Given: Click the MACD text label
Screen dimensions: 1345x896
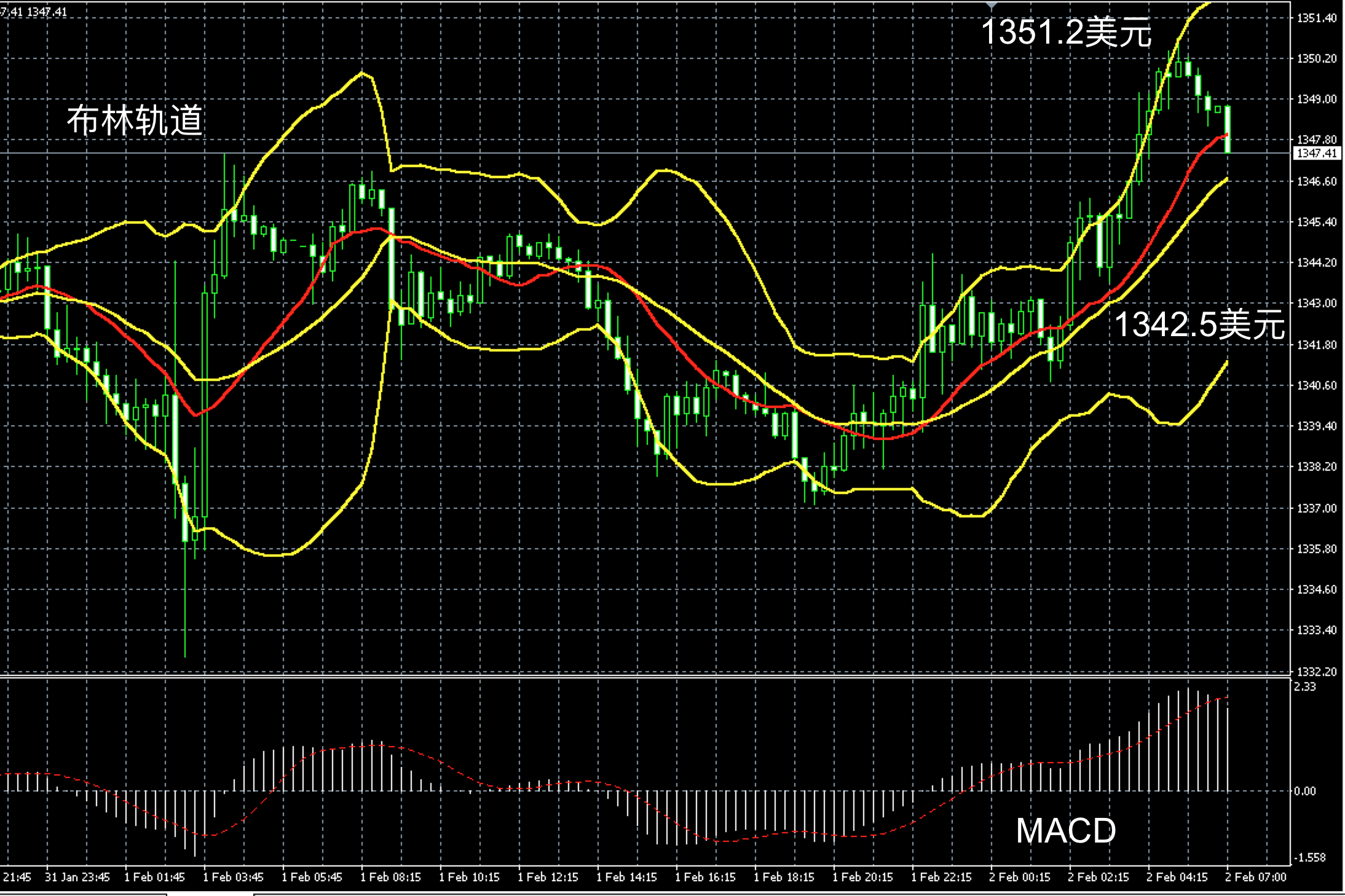Looking at the screenshot, I should pos(1065,831).
